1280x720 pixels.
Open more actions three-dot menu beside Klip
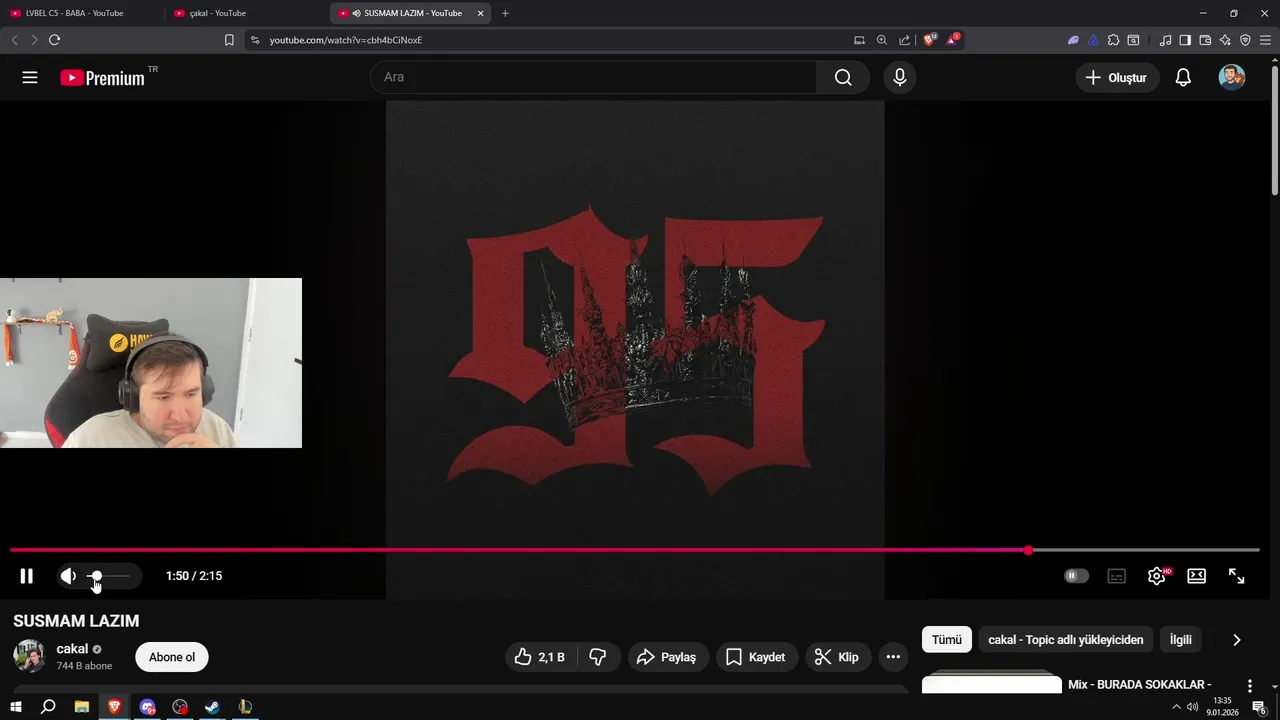pos(893,657)
